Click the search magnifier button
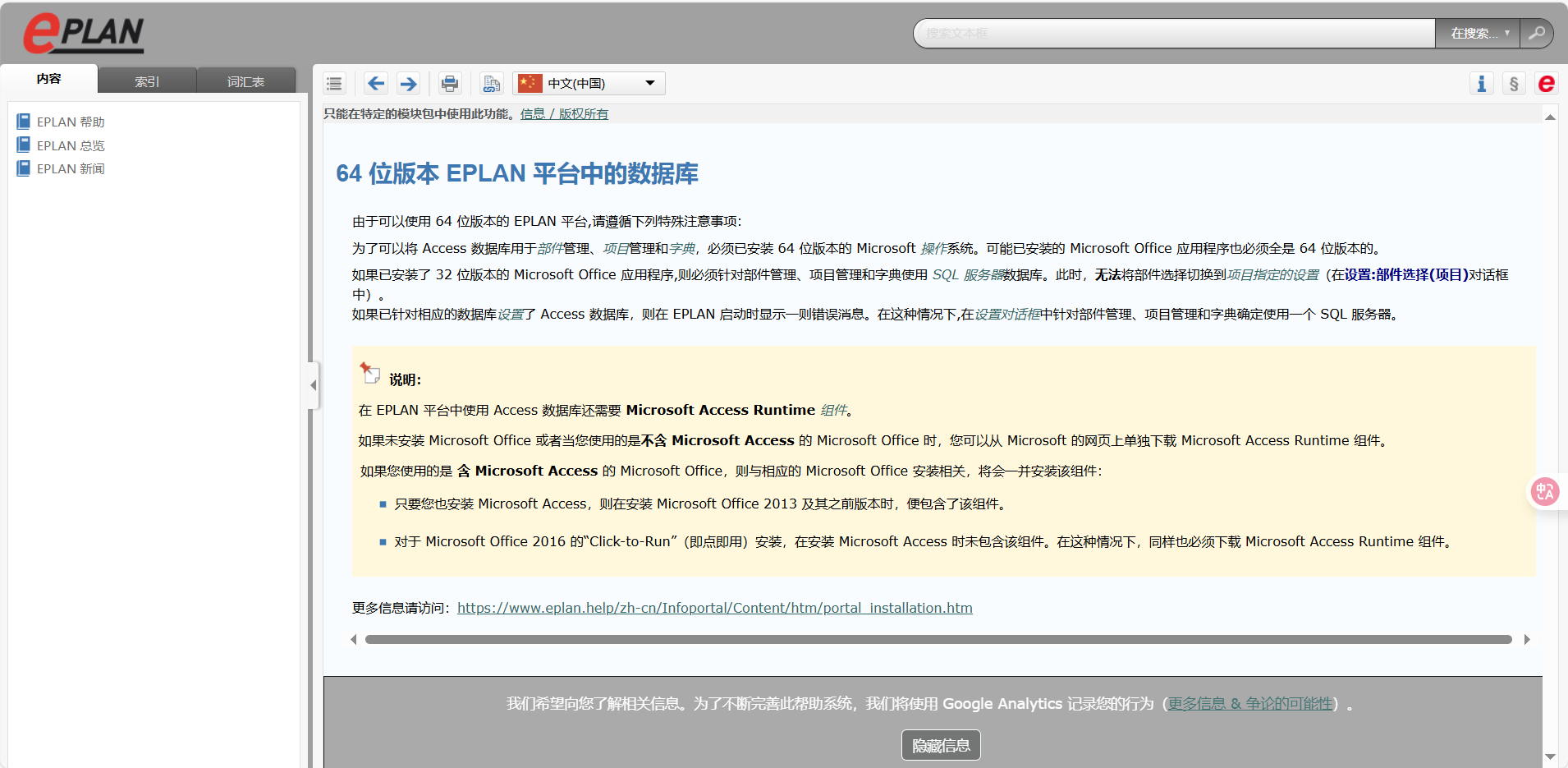1568x768 pixels. pyautogui.click(x=1537, y=34)
